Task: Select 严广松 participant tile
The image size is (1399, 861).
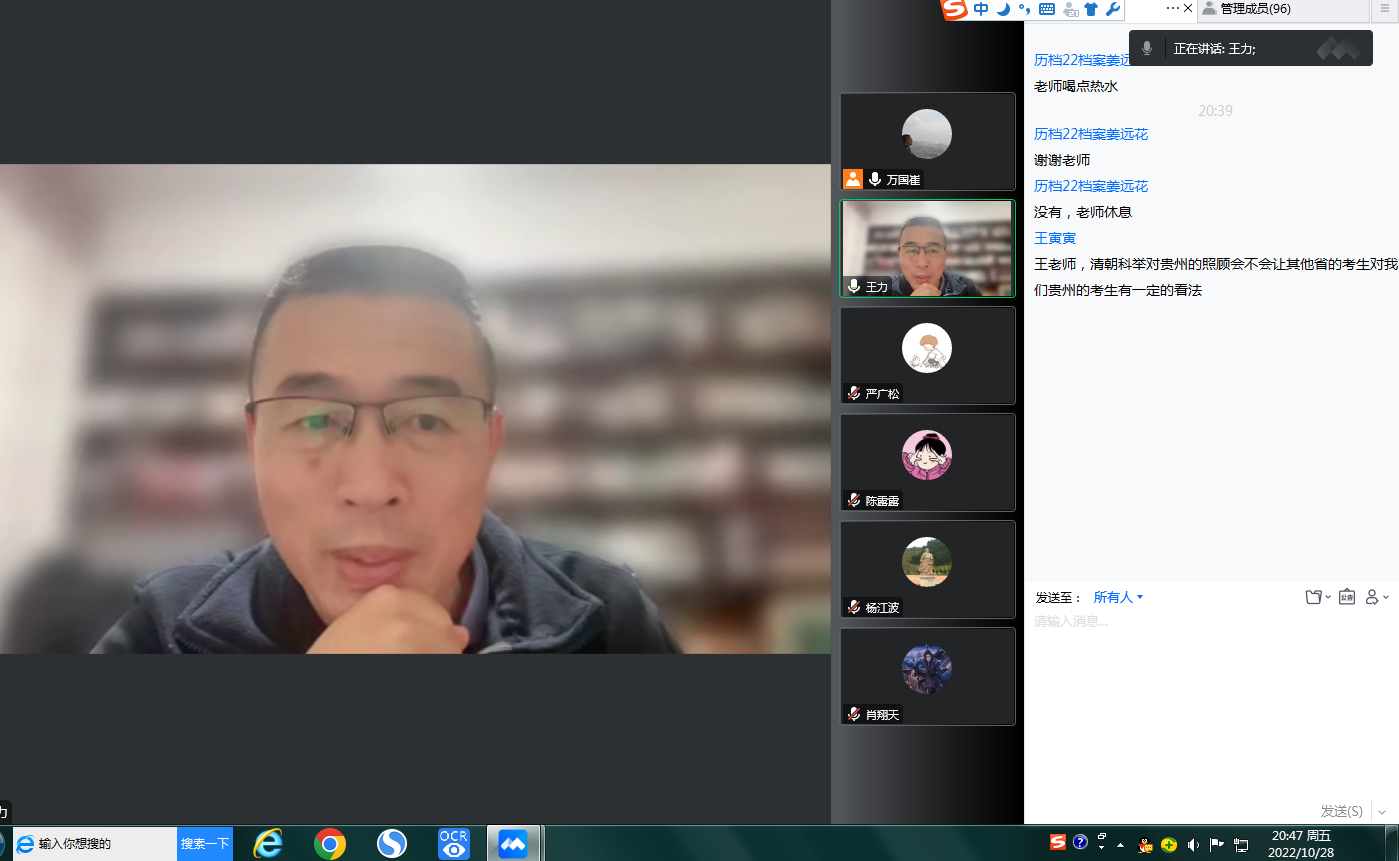Action: tap(927, 355)
